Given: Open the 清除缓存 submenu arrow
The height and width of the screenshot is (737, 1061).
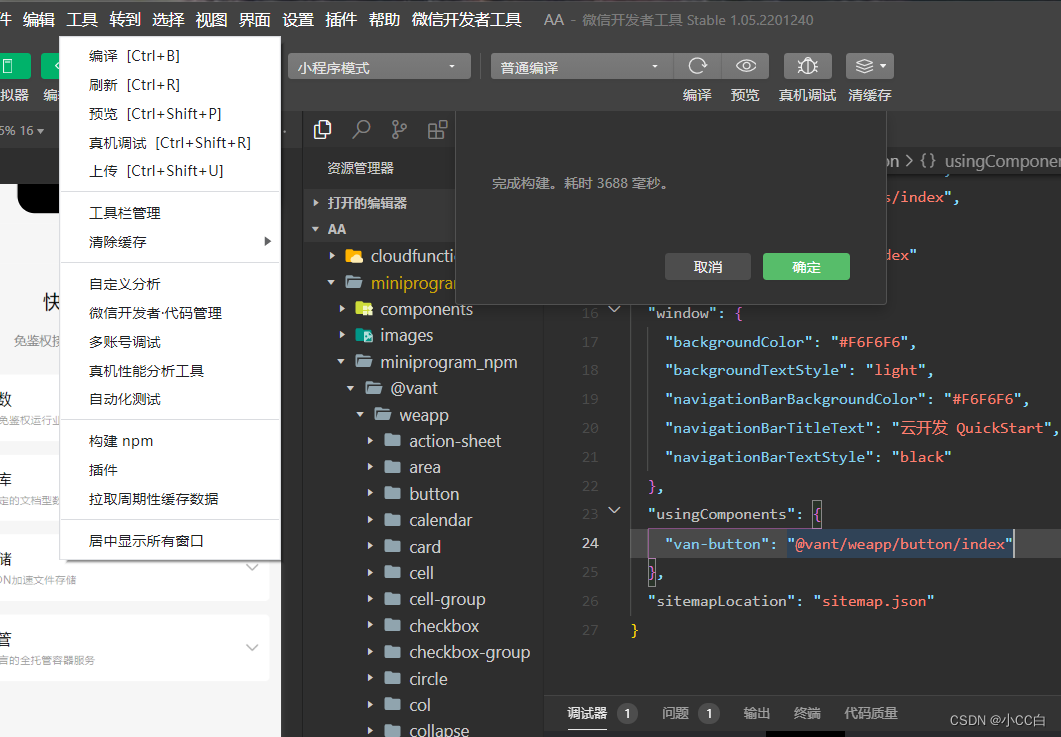Looking at the screenshot, I should 270,240.
